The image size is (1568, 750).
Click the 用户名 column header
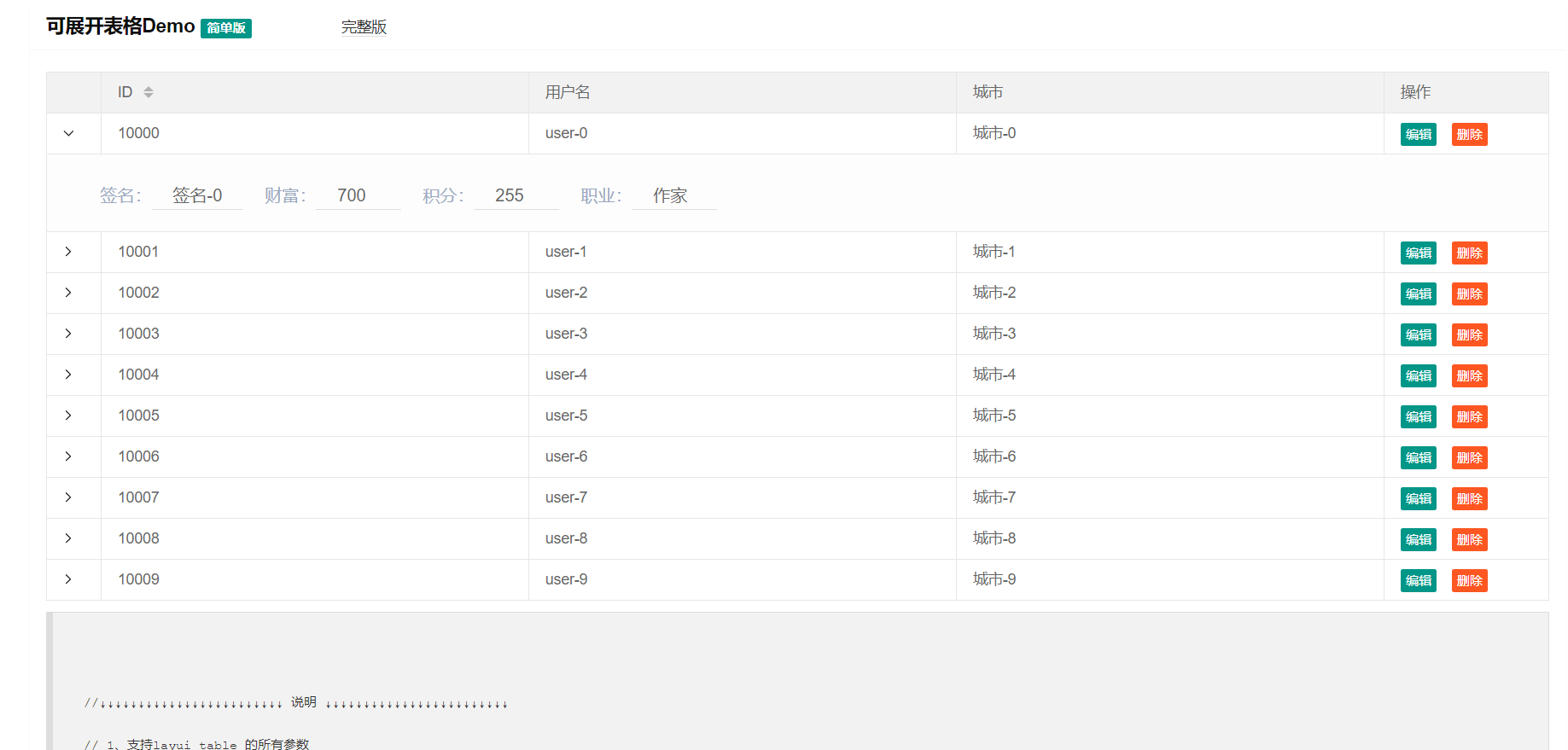coord(568,92)
